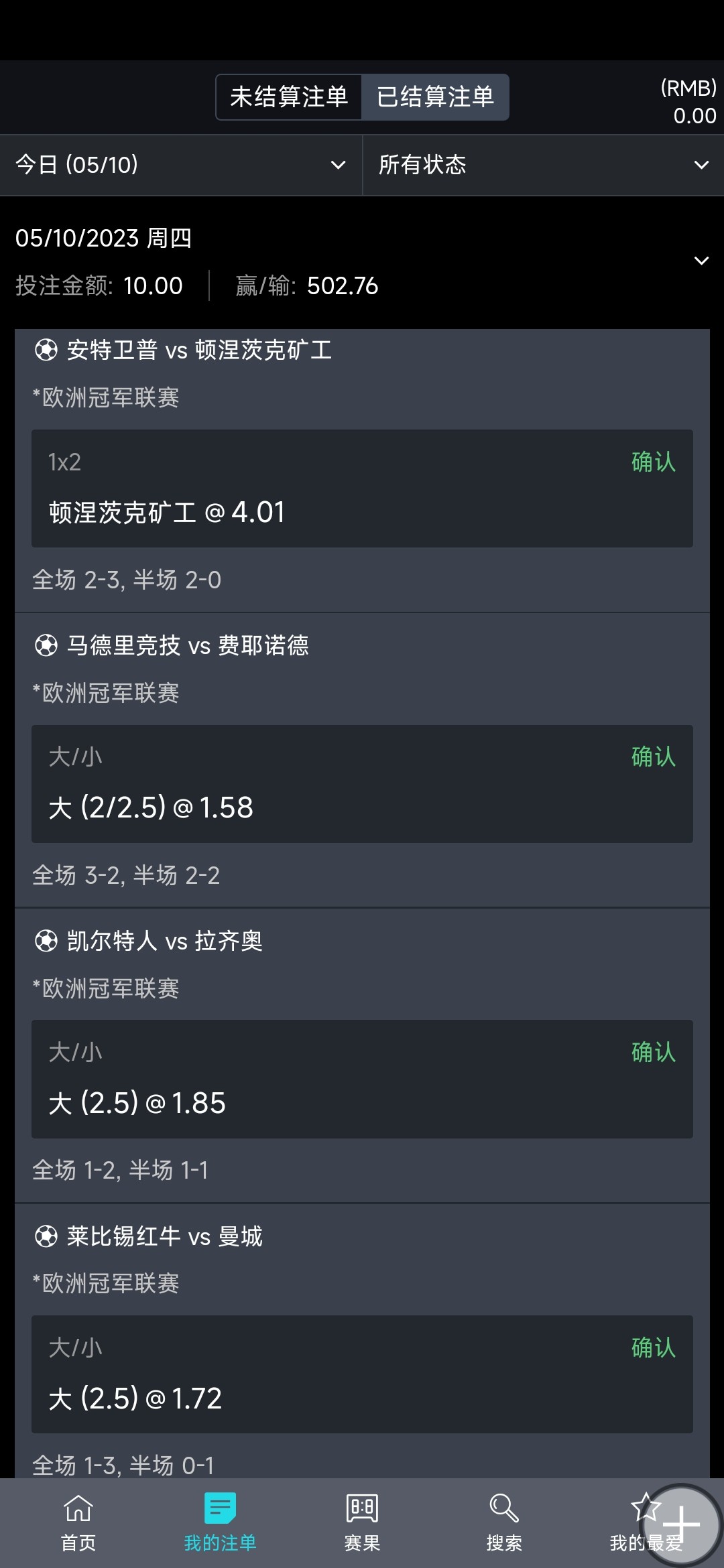Switch to unsettled bets (未结算注单)

tap(289, 97)
